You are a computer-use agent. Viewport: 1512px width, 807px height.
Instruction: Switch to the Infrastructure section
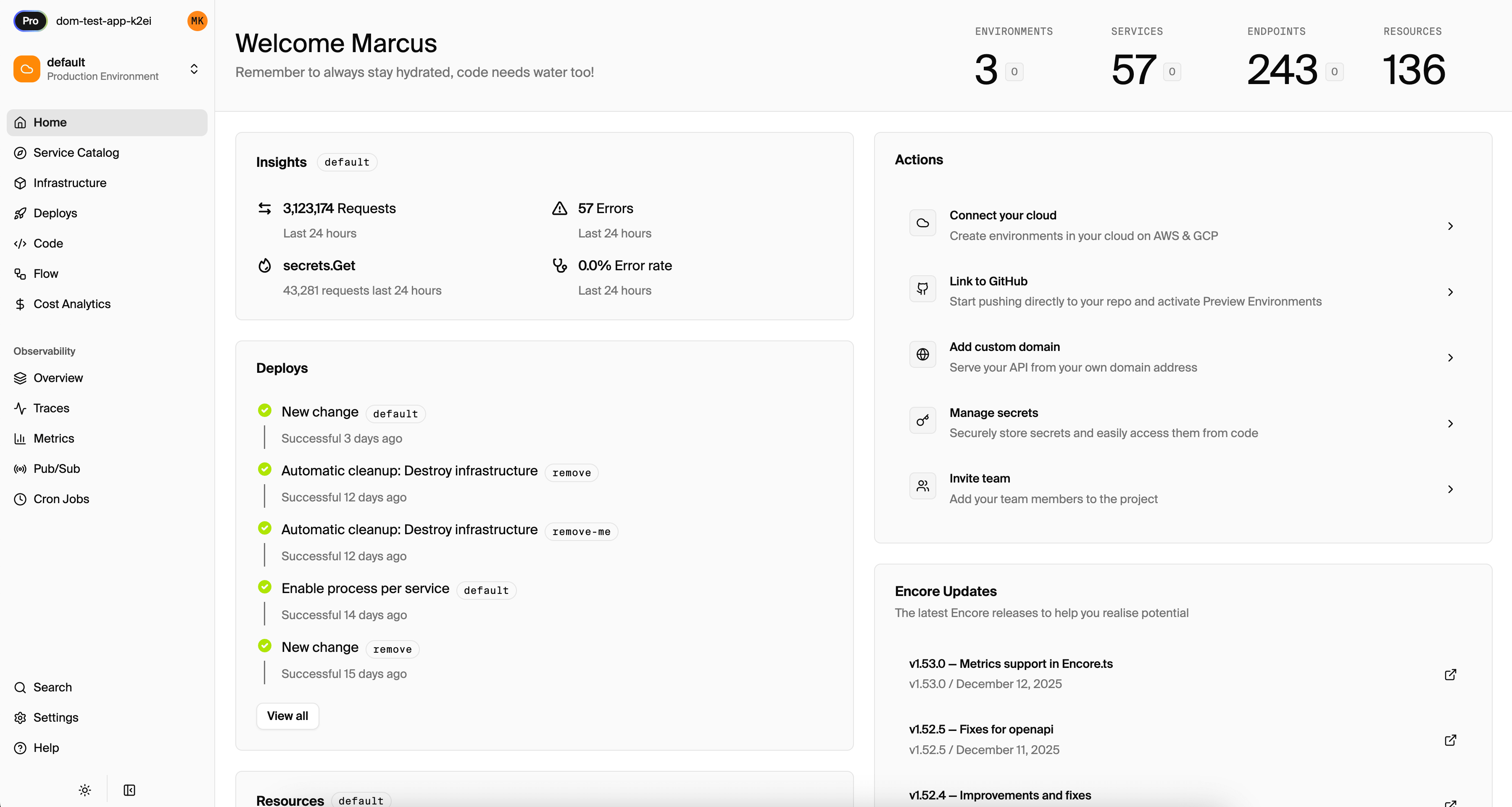click(x=69, y=183)
